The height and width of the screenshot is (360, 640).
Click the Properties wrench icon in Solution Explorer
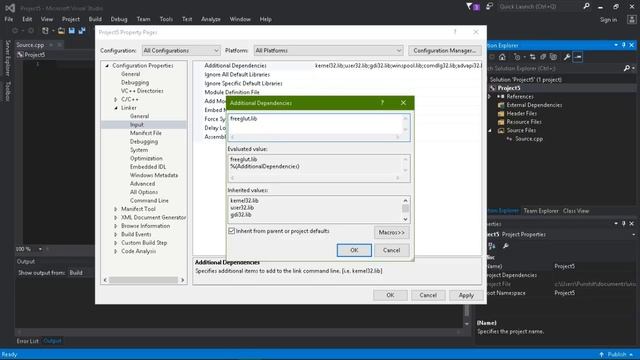tap(567, 57)
